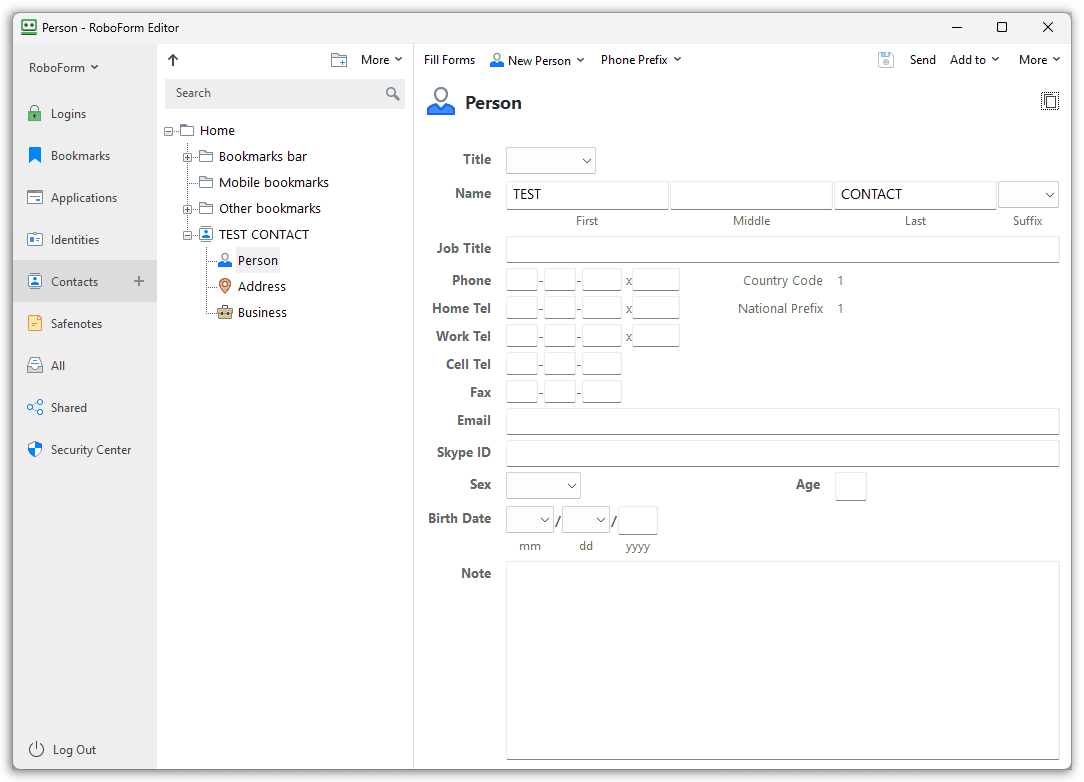Open Logins section via its lock icon
The image size is (1084, 782).
pos(35,113)
